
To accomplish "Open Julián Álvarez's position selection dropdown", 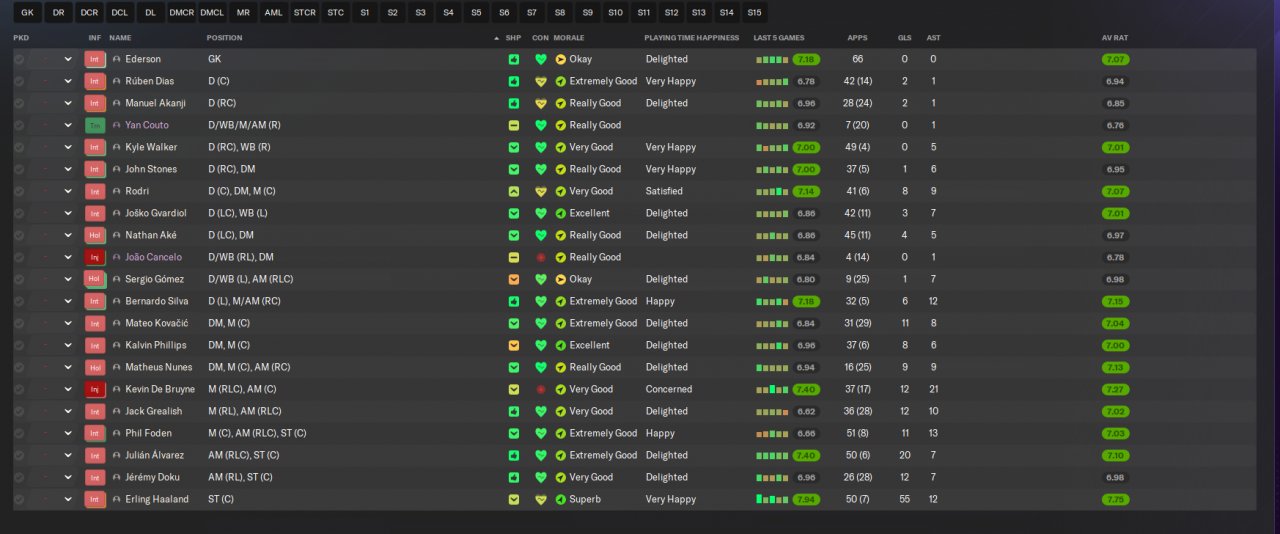I will coord(68,455).
